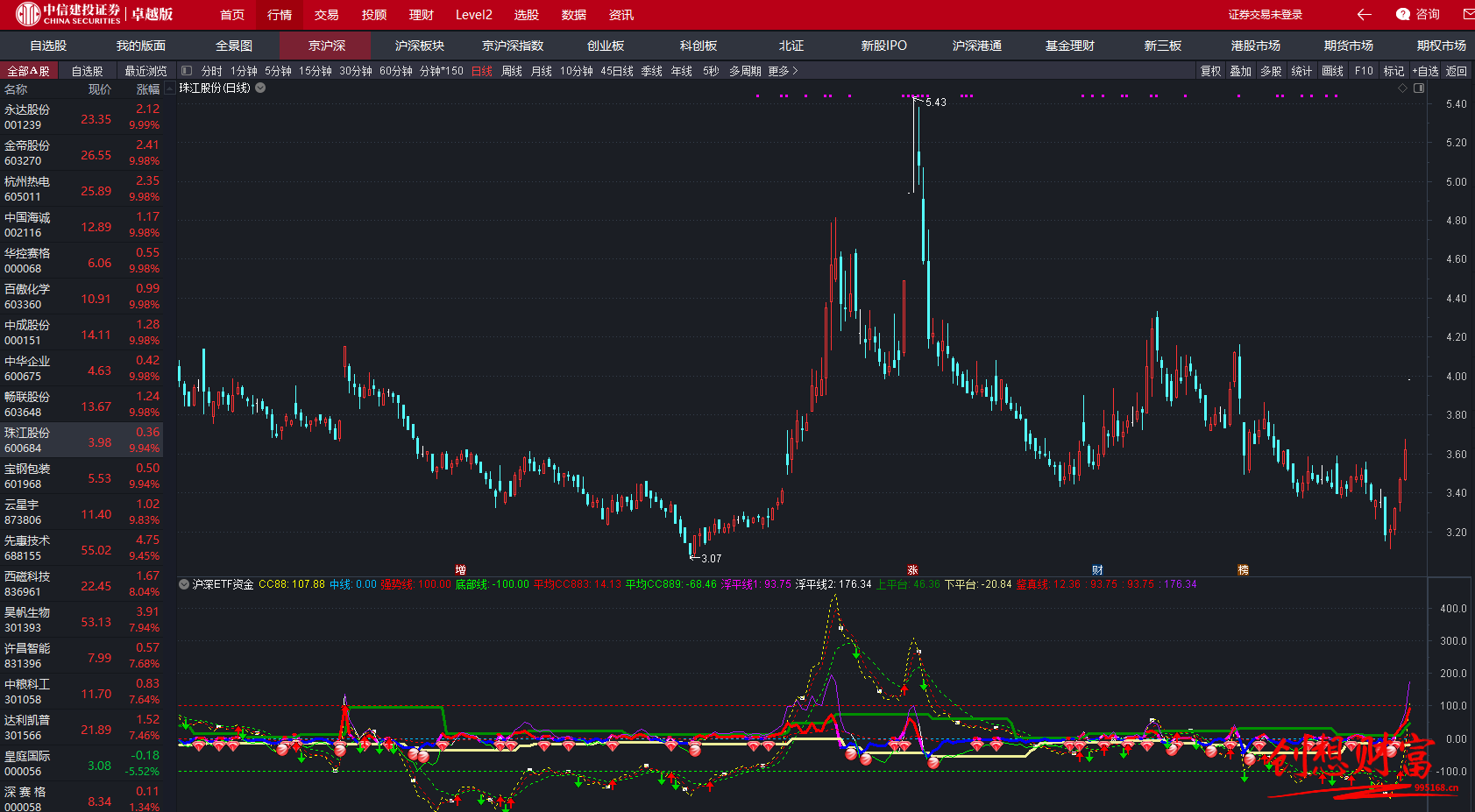Select the 分时 period
This screenshot has width=1475, height=812.
211,71
